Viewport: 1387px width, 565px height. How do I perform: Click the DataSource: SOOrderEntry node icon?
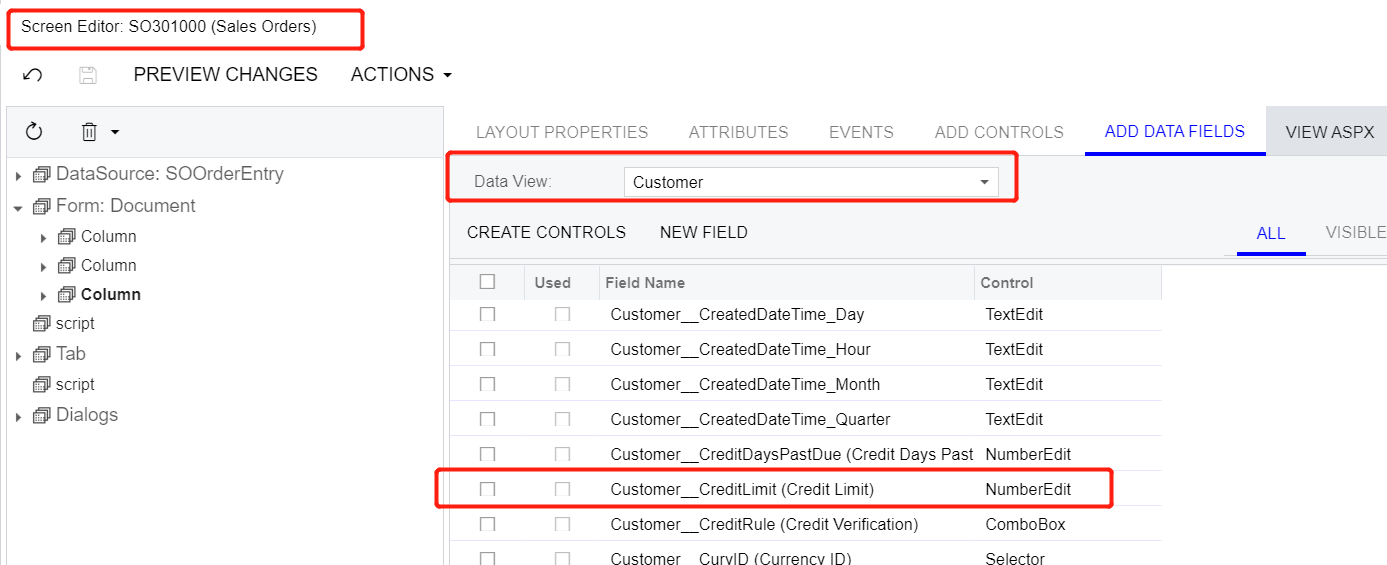[41, 175]
